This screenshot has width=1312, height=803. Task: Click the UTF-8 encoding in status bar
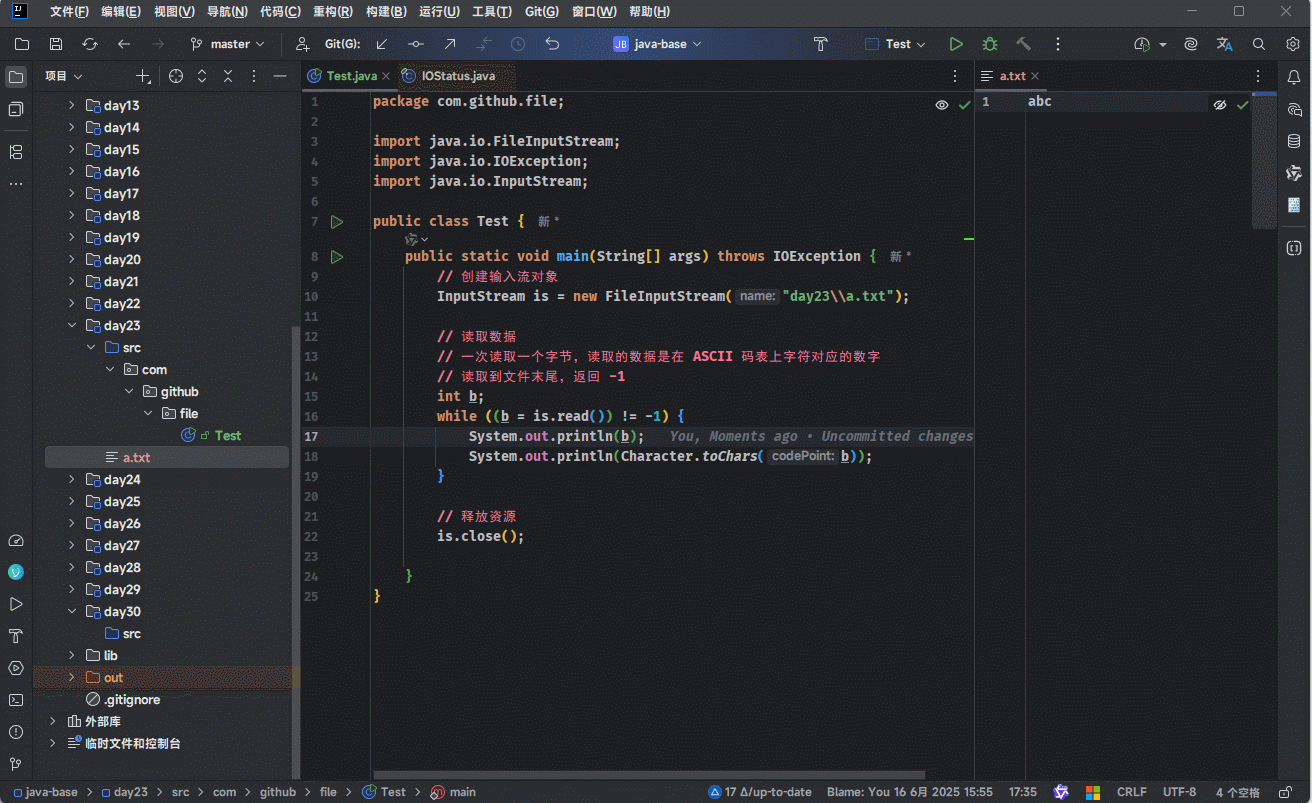tap(1179, 792)
